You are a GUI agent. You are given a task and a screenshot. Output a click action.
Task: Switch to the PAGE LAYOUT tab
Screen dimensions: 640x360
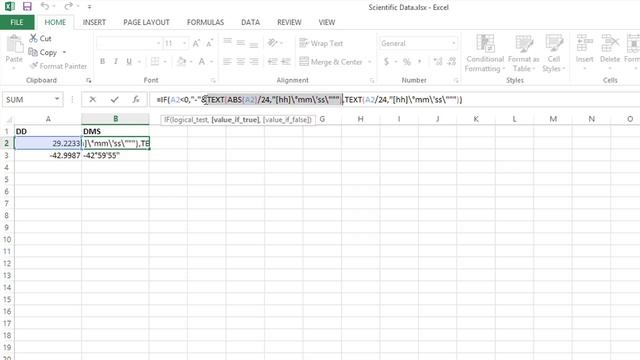(146, 22)
